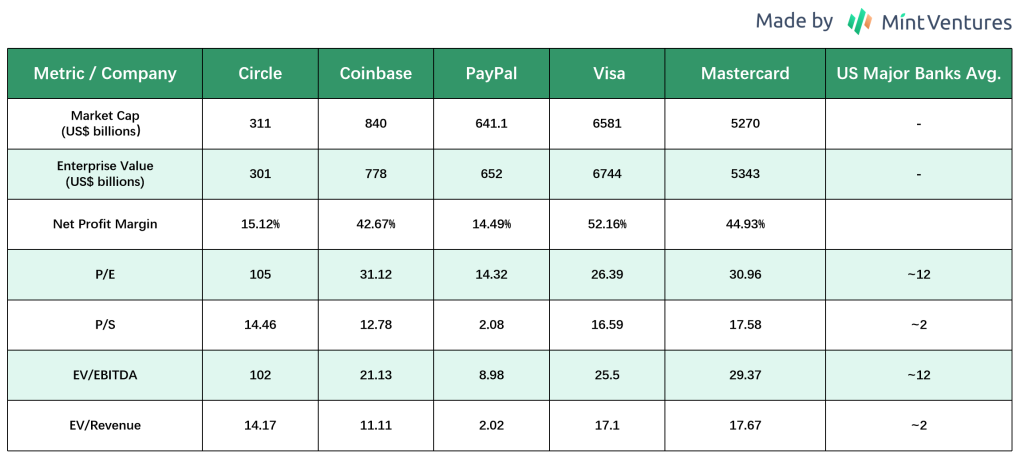1024x454 pixels.
Task: Click the Mastercard column header
Action: (x=745, y=73)
